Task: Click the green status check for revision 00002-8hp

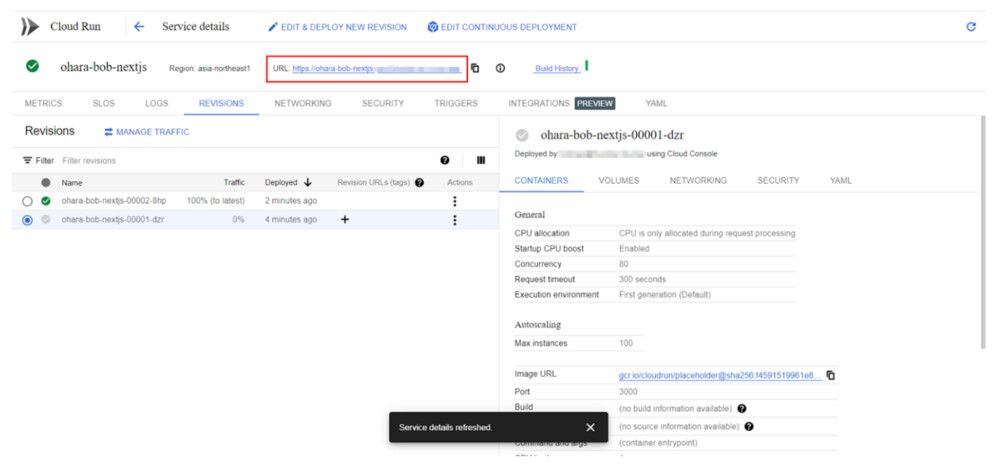Action: click(x=45, y=201)
